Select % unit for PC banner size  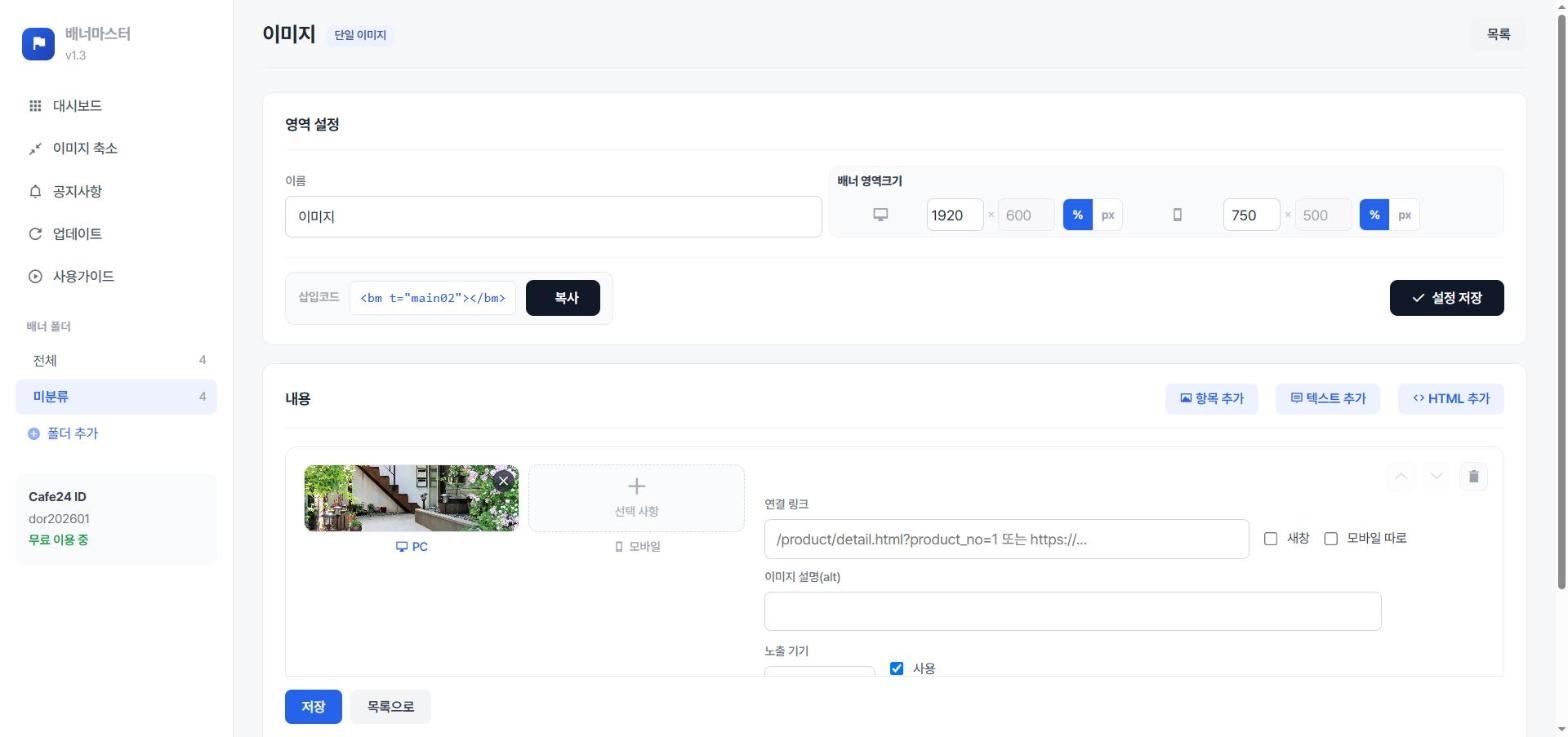click(1077, 215)
